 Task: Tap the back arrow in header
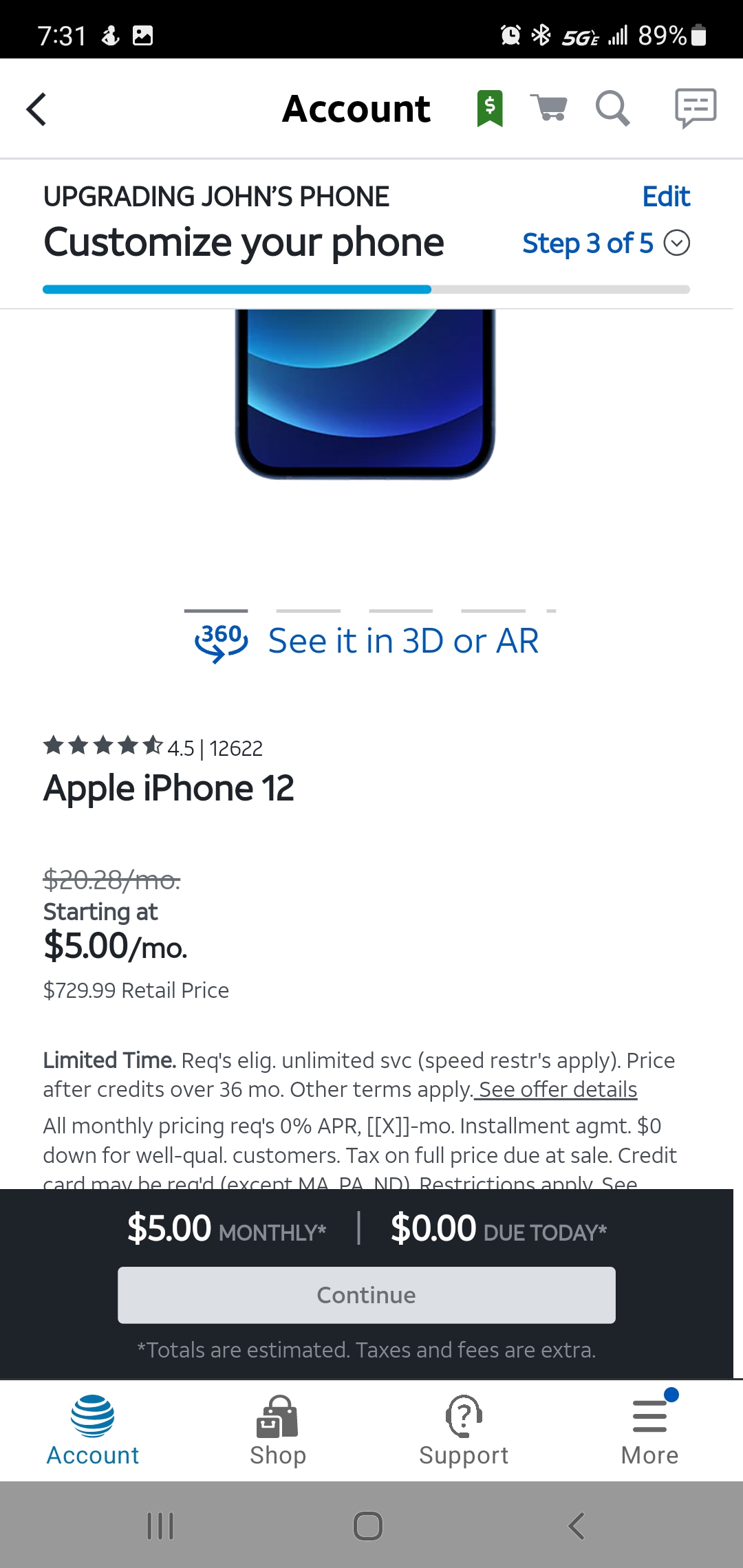tap(36, 109)
